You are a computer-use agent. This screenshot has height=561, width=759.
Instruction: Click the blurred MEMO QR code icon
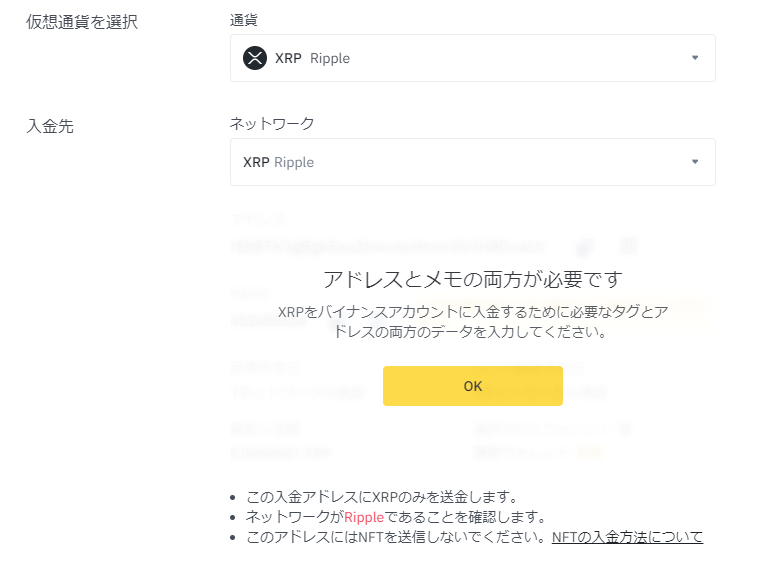point(379,321)
